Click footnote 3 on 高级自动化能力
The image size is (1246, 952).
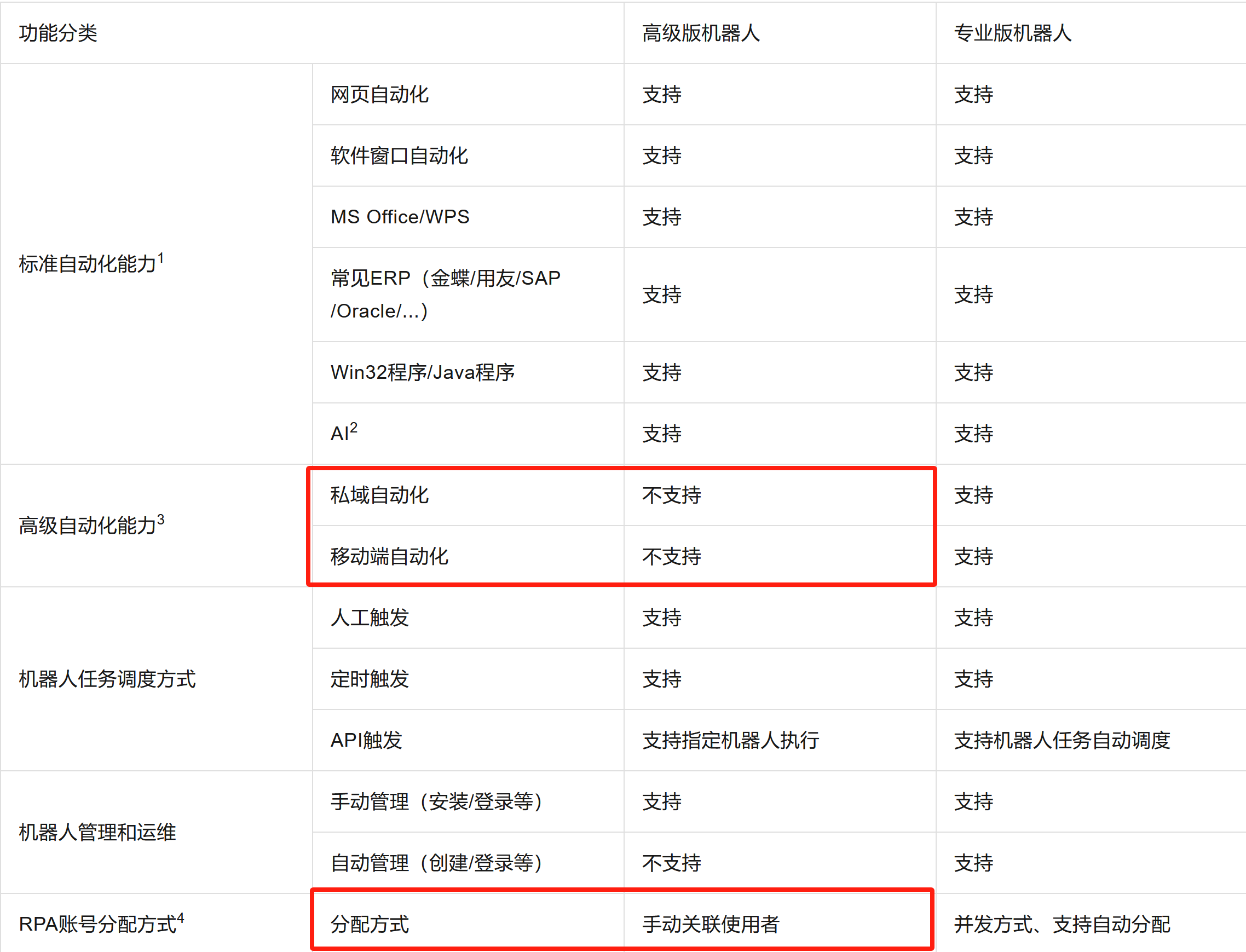point(161,520)
